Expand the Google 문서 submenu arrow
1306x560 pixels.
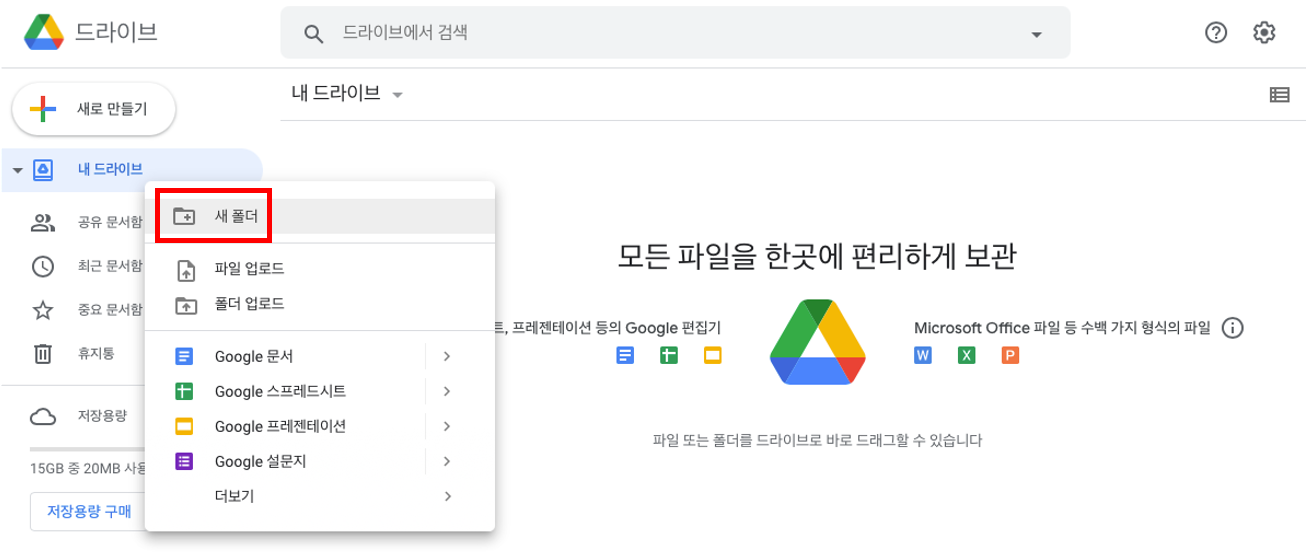(447, 356)
